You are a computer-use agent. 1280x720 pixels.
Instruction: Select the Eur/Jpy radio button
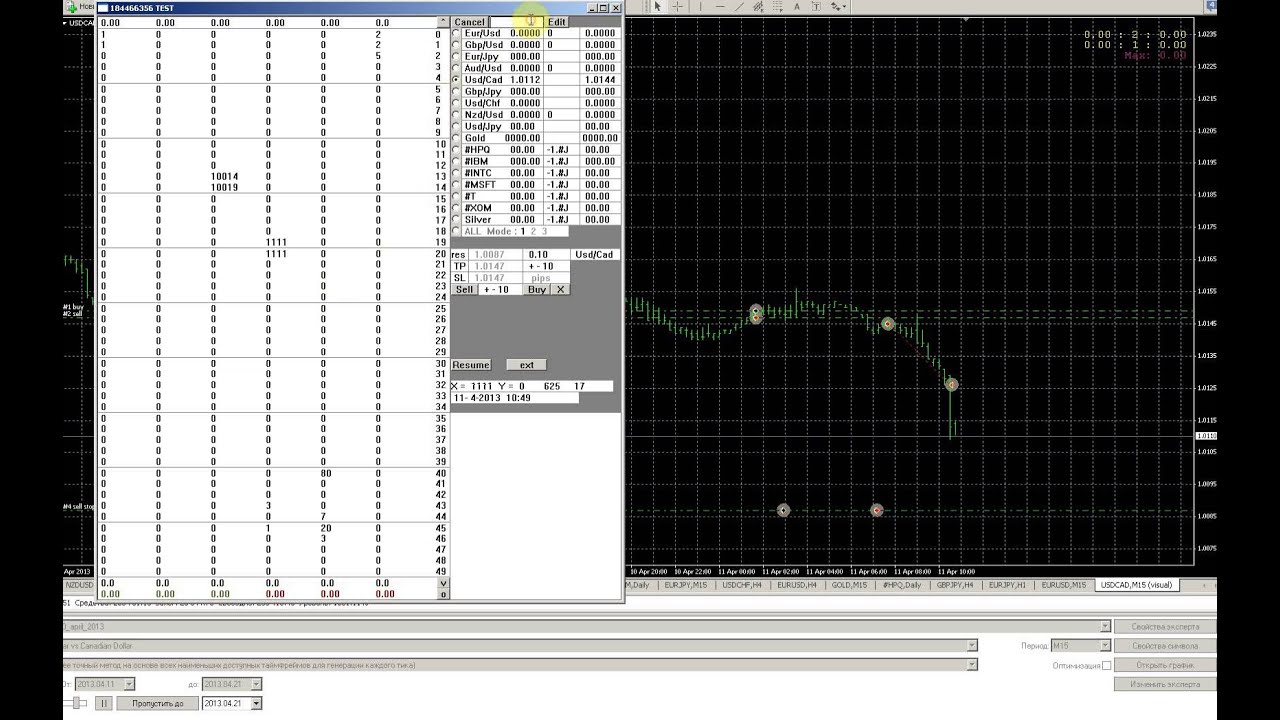tap(457, 56)
